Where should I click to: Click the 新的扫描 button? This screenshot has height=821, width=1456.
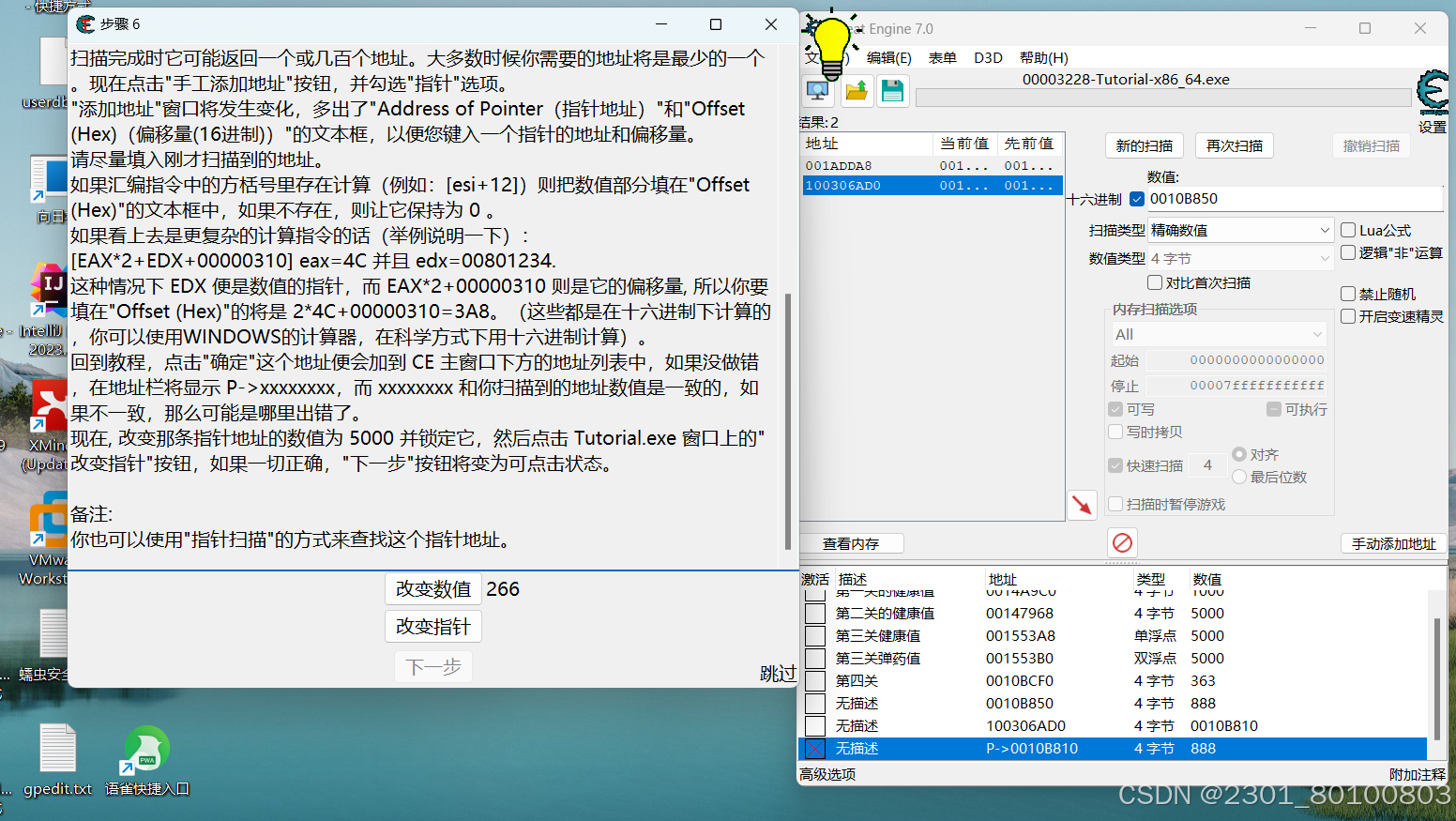pyautogui.click(x=1144, y=145)
